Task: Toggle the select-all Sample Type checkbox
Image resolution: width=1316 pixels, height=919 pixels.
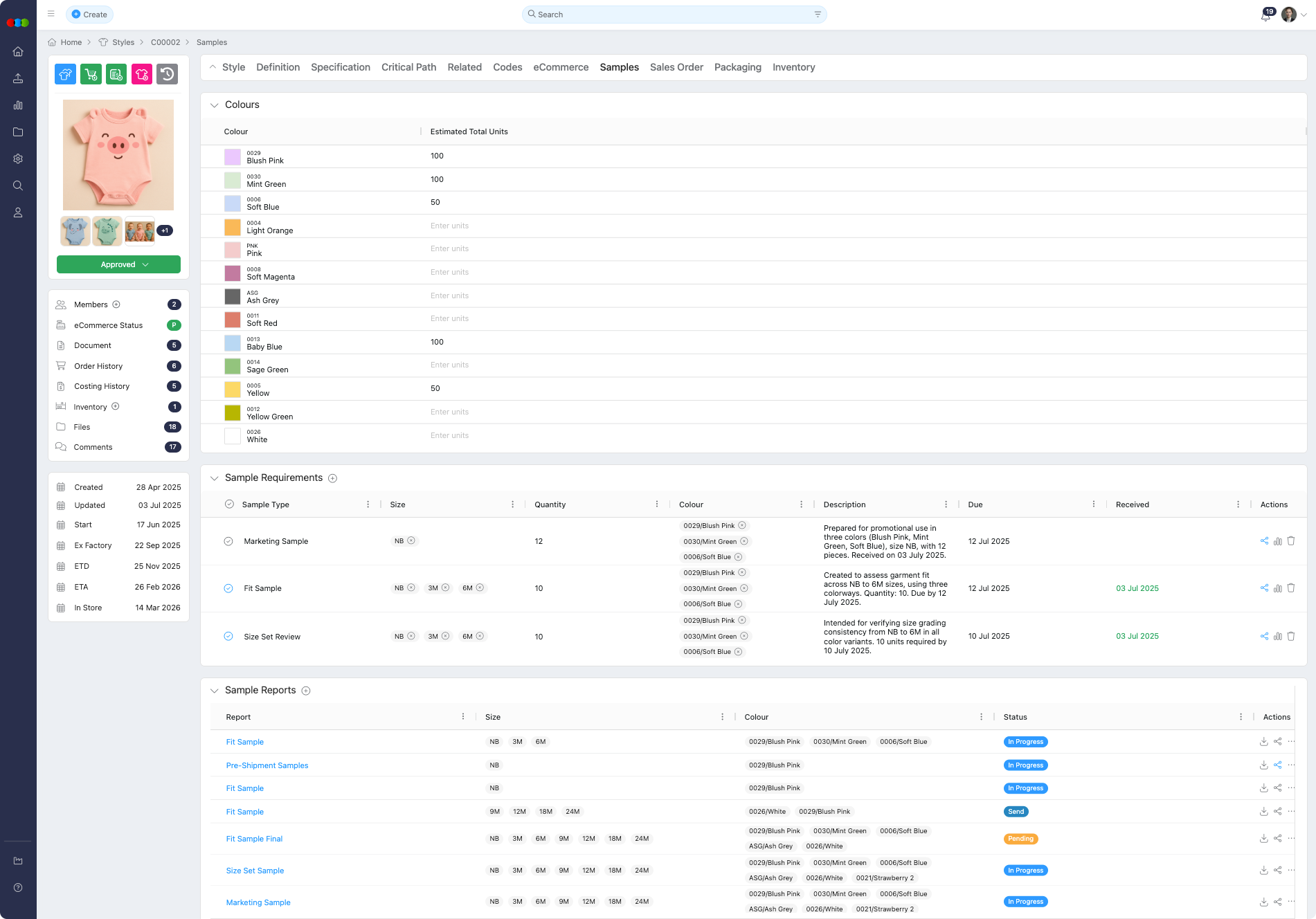Action: pyautogui.click(x=229, y=504)
